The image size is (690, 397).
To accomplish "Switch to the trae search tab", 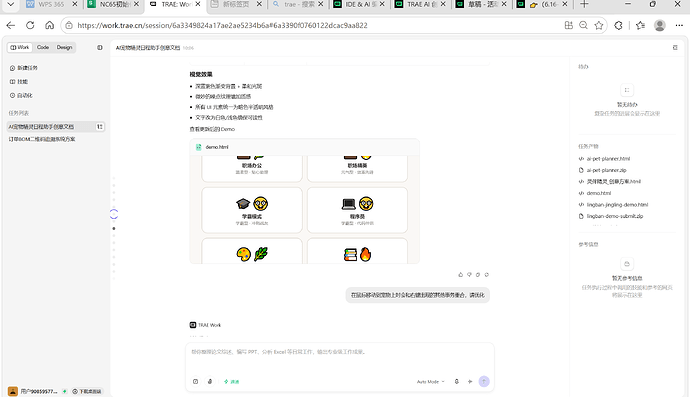I will click(297, 4).
